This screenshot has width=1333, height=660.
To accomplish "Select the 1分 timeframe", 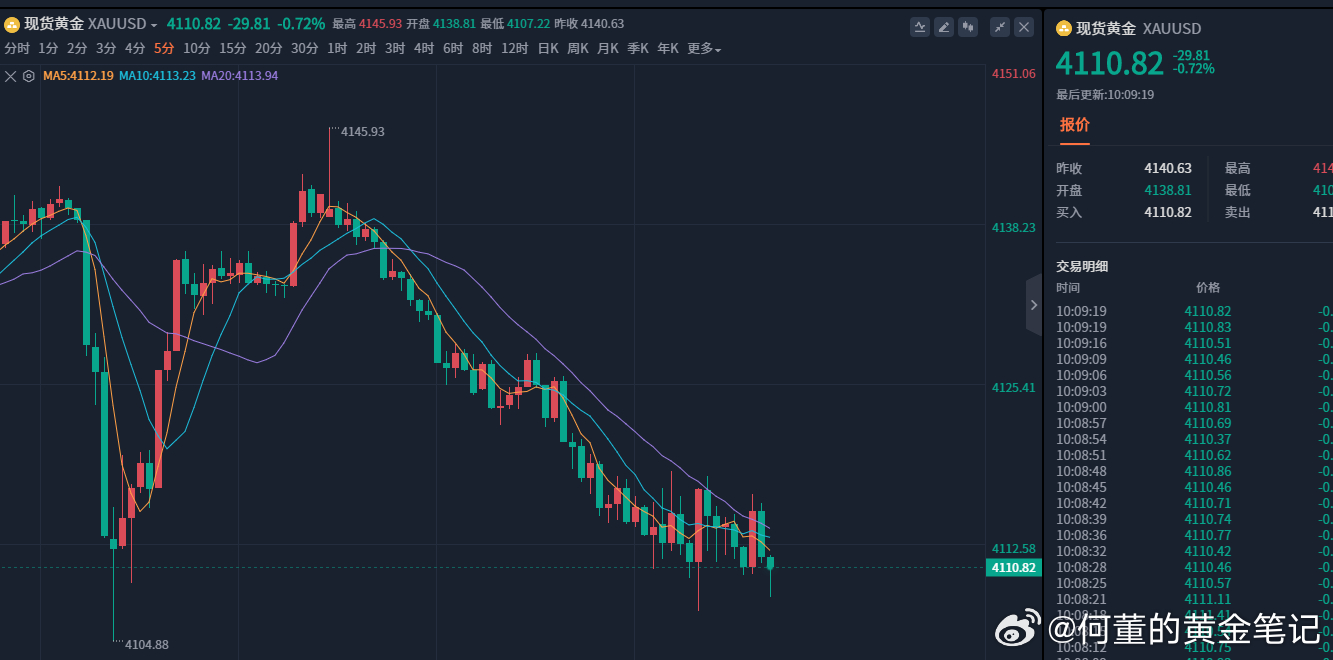I will point(48,48).
